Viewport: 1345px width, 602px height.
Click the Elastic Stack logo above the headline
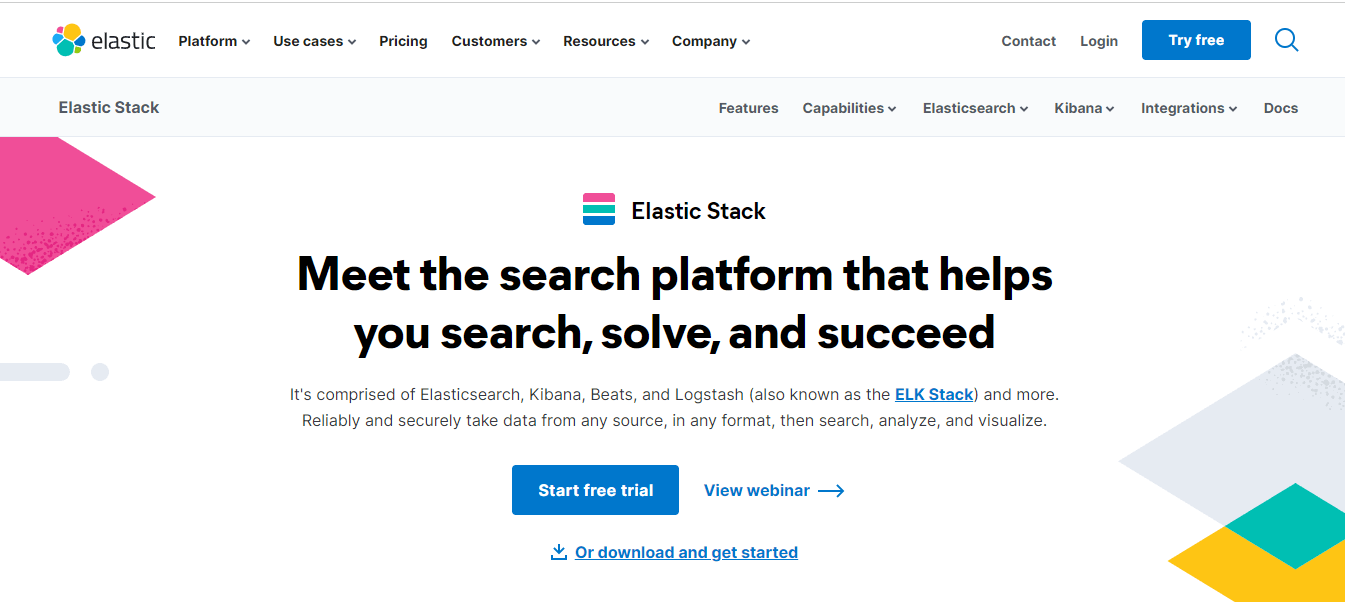[598, 210]
